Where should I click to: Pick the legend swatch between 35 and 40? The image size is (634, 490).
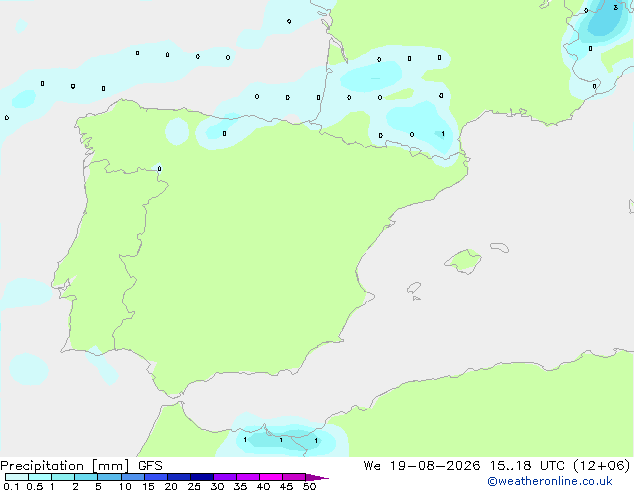(x=247, y=477)
